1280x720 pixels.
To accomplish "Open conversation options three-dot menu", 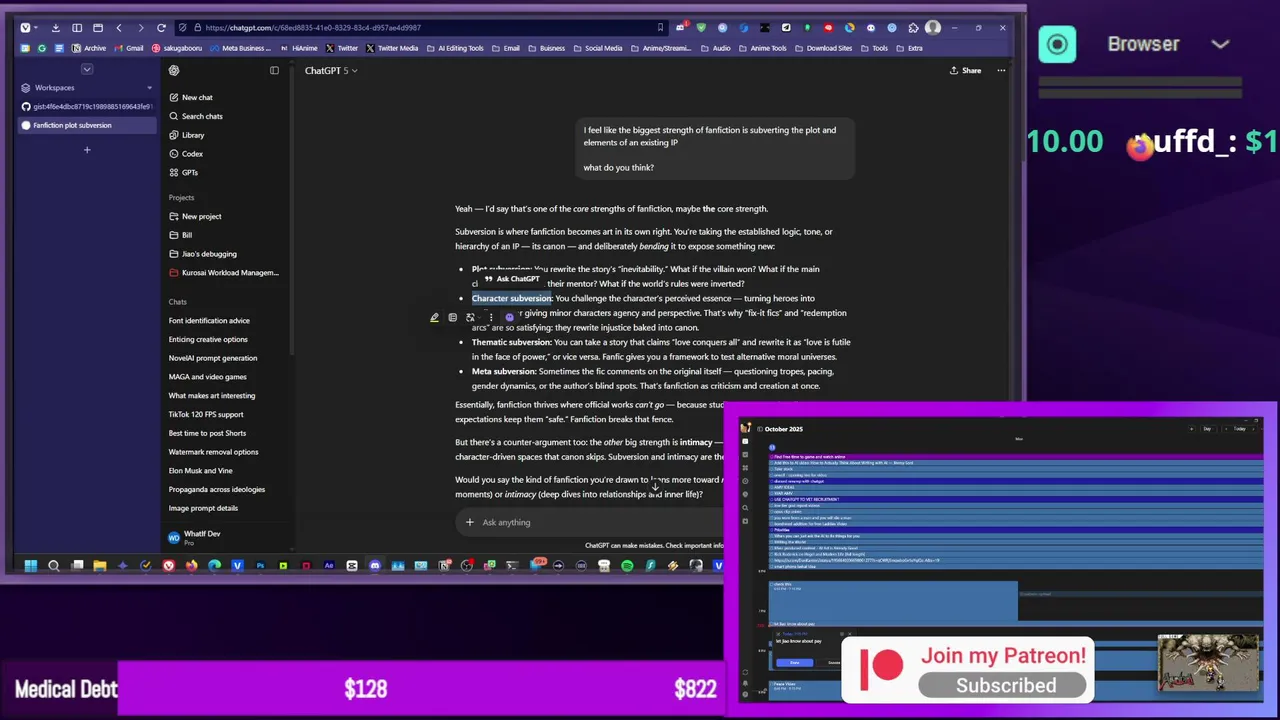I will pyautogui.click(x=1001, y=70).
